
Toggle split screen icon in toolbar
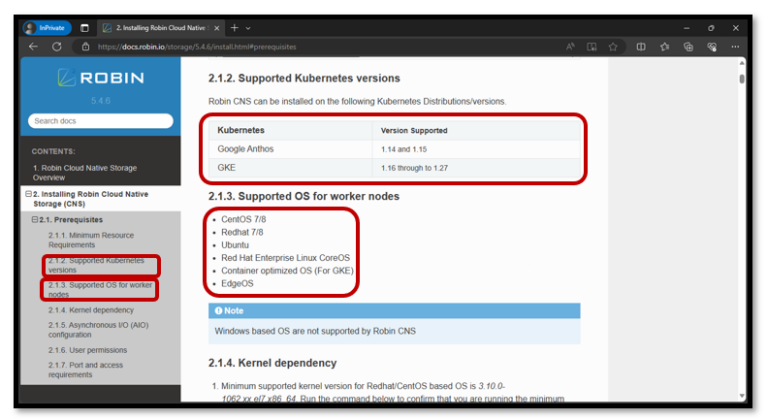pyautogui.click(x=640, y=47)
